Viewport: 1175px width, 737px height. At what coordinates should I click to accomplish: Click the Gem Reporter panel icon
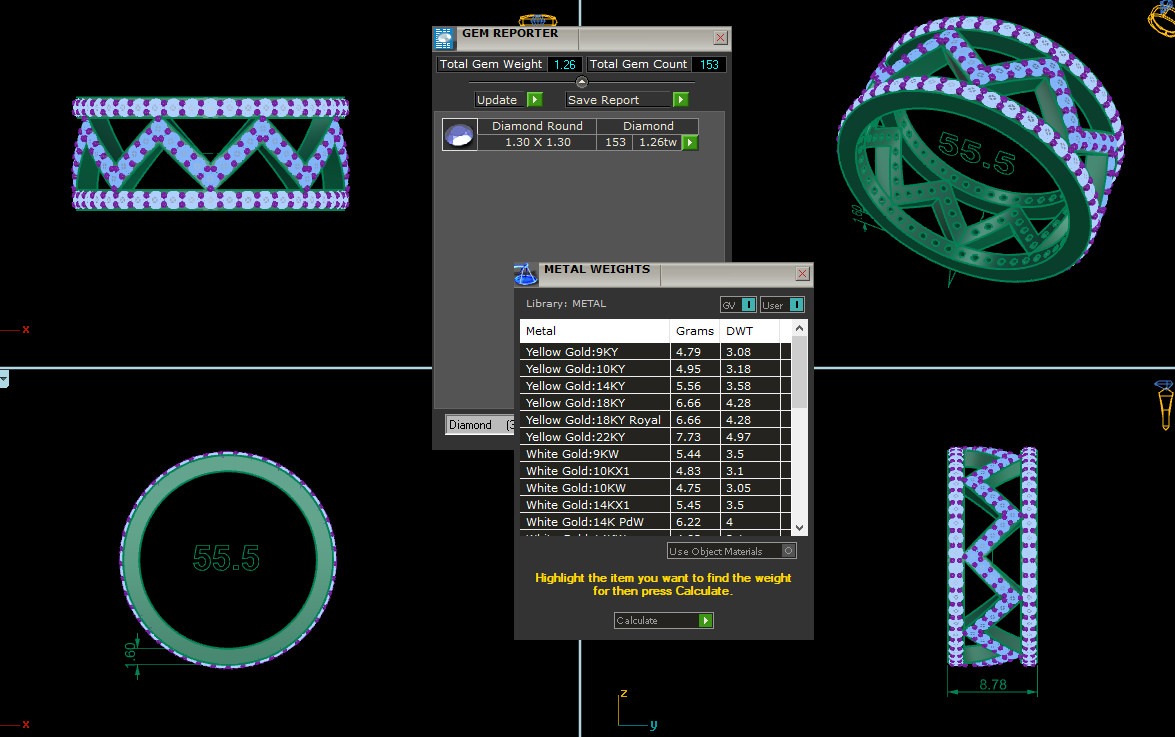[x=444, y=39]
